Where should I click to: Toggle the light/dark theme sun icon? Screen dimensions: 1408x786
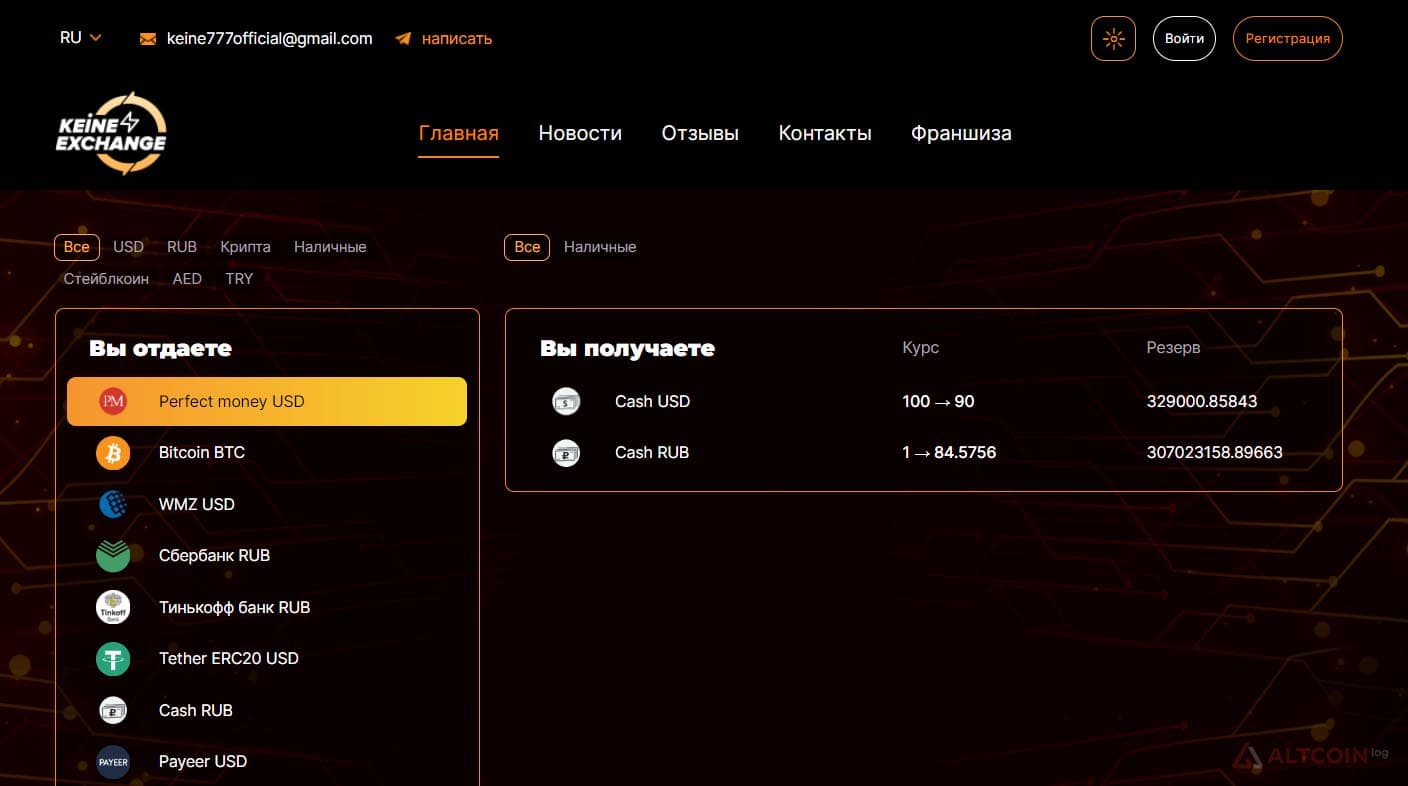[x=1113, y=39]
